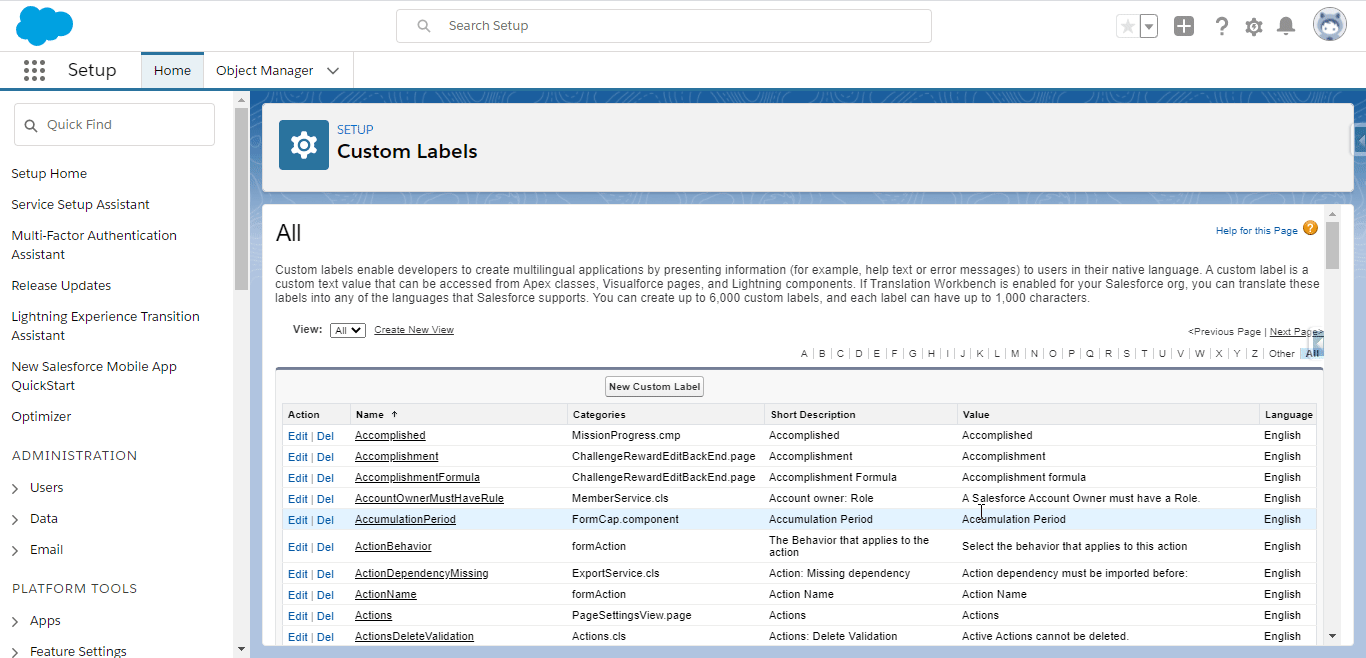Open the ActionBehavior label
1366x658 pixels.
click(x=393, y=547)
